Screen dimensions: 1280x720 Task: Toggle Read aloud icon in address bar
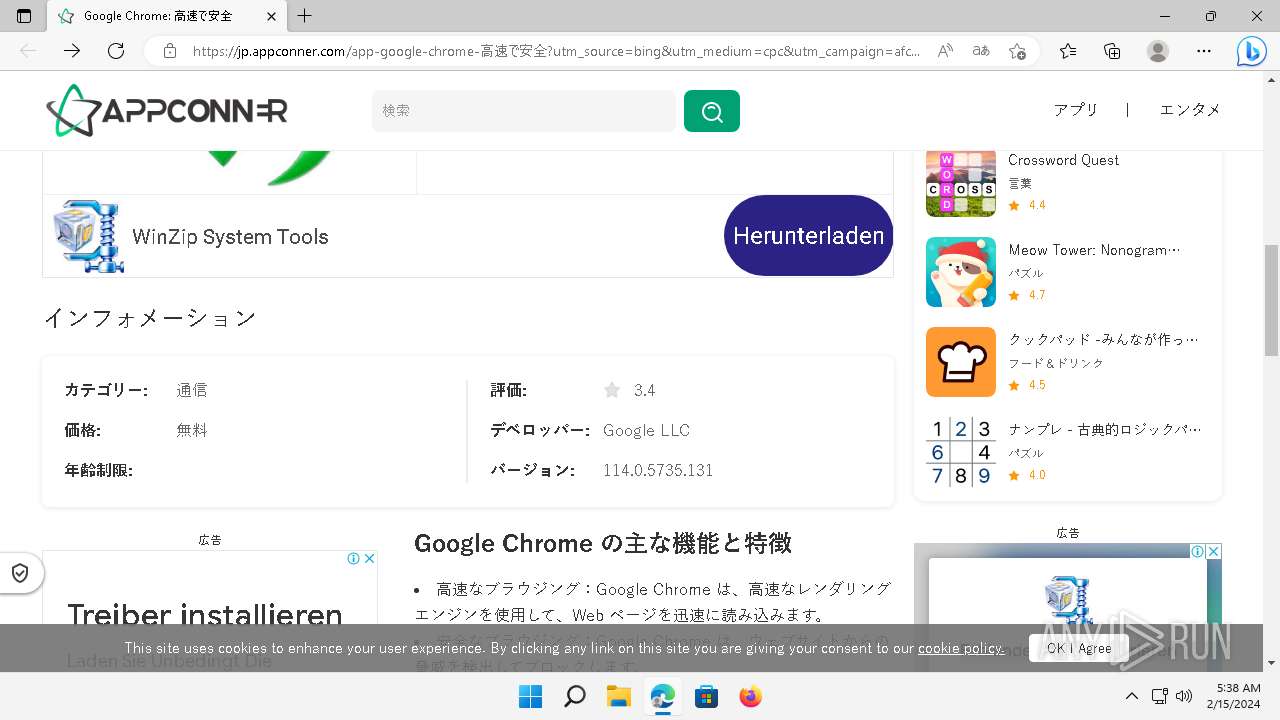[x=945, y=51]
